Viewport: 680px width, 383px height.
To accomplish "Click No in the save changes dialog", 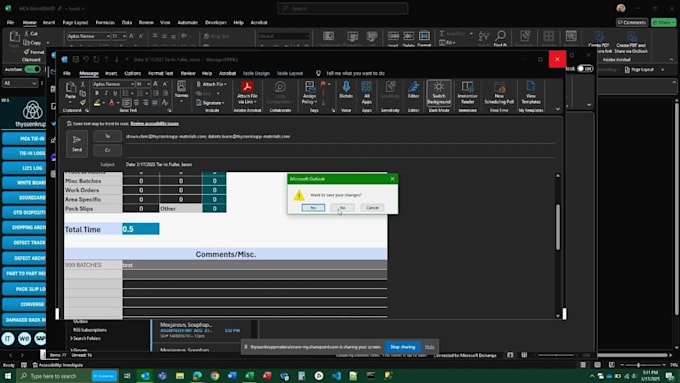I will point(343,208).
